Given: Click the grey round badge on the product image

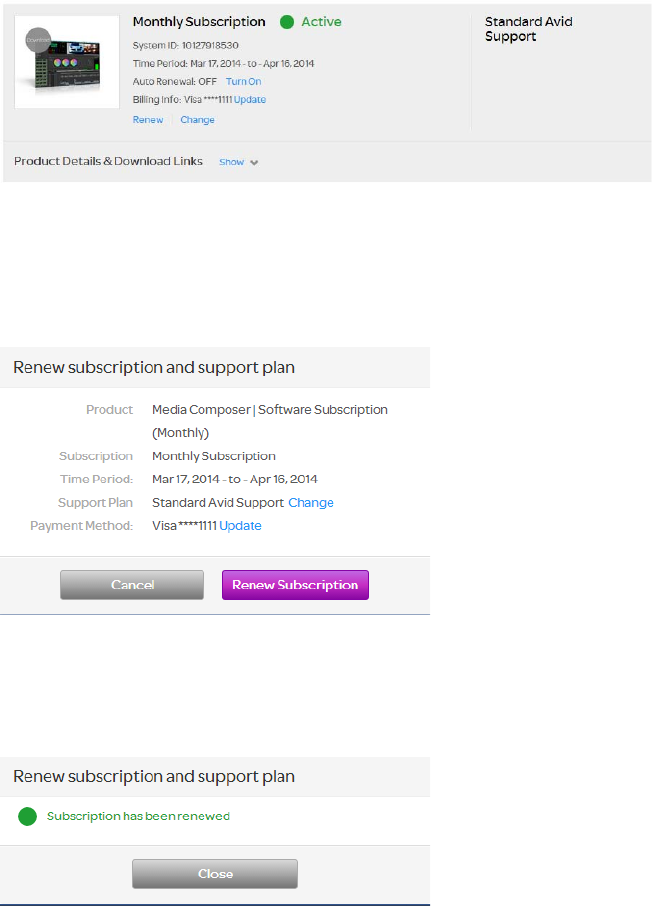Looking at the screenshot, I should [38, 42].
